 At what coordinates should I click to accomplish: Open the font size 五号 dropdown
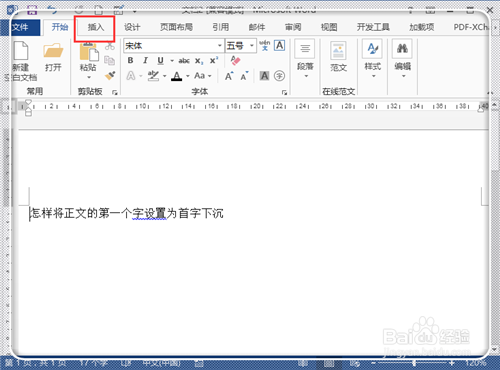(x=252, y=46)
